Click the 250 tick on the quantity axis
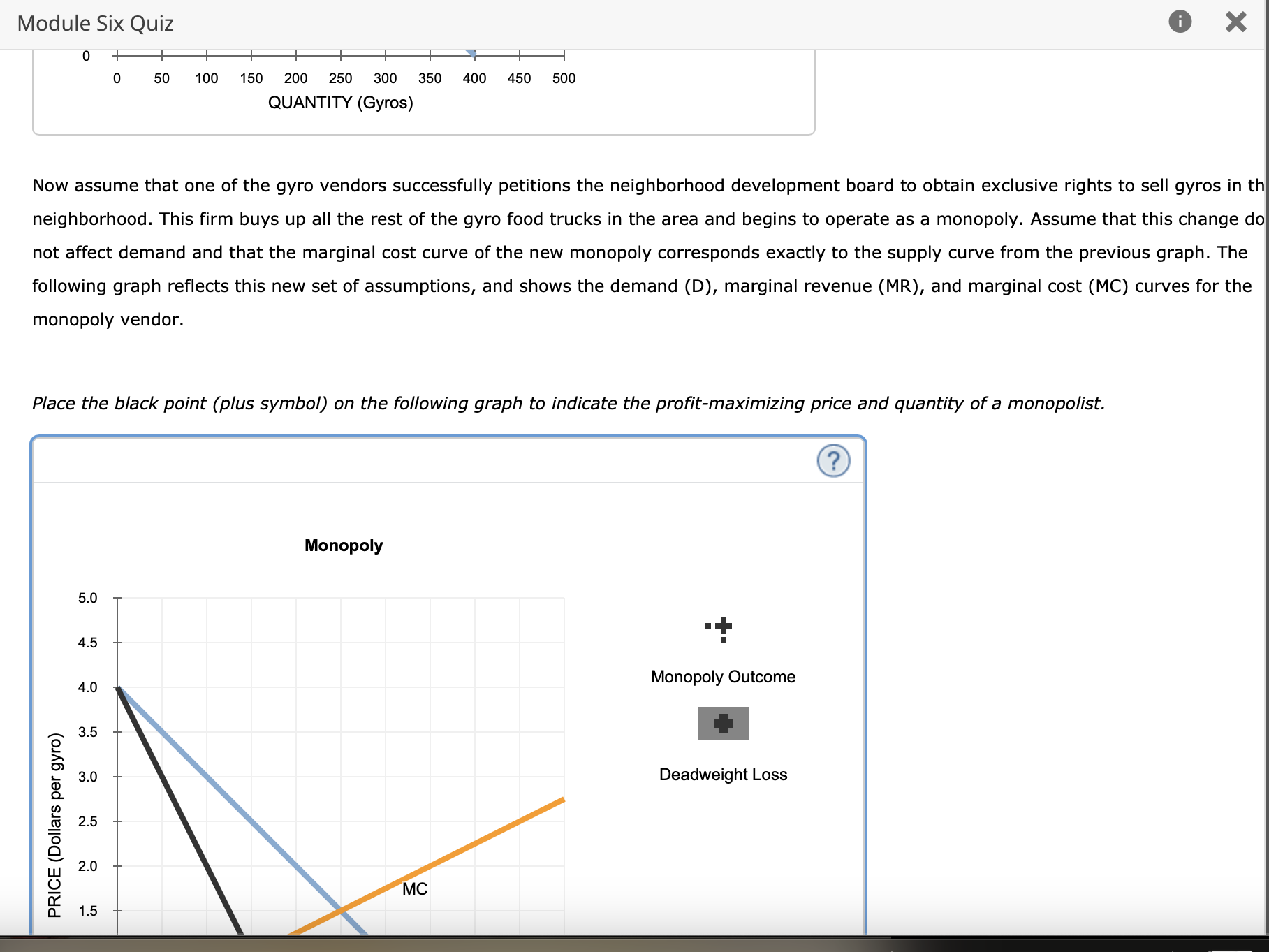1269x952 pixels. click(340, 78)
